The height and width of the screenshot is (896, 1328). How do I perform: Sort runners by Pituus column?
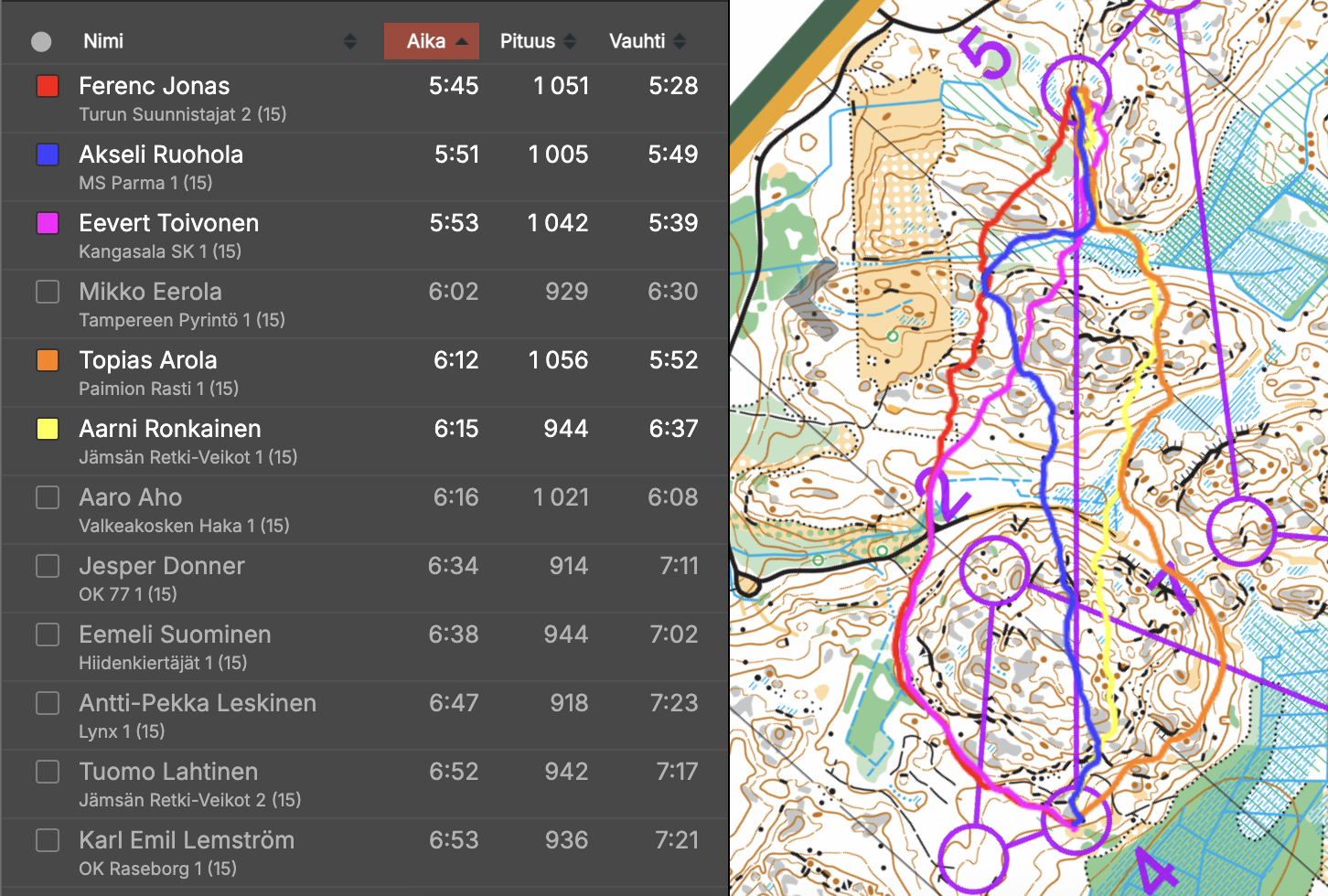tap(537, 41)
